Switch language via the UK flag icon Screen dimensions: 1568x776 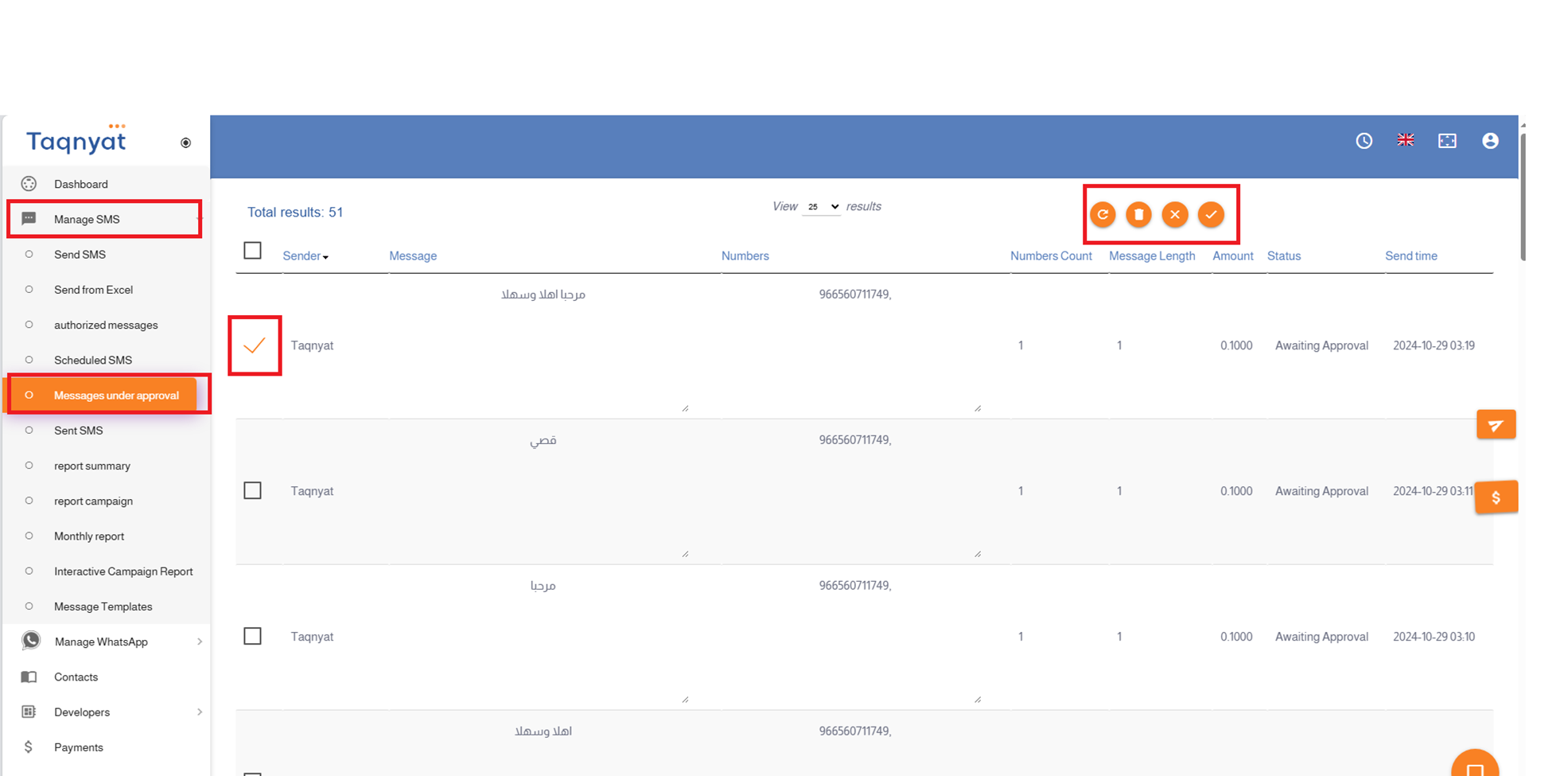pyautogui.click(x=1406, y=140)
